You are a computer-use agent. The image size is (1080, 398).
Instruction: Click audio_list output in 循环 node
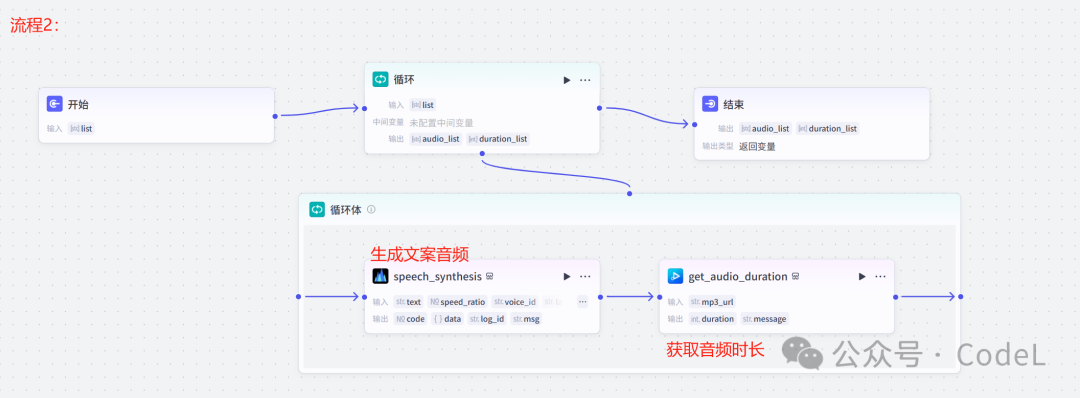pos(436,138)
